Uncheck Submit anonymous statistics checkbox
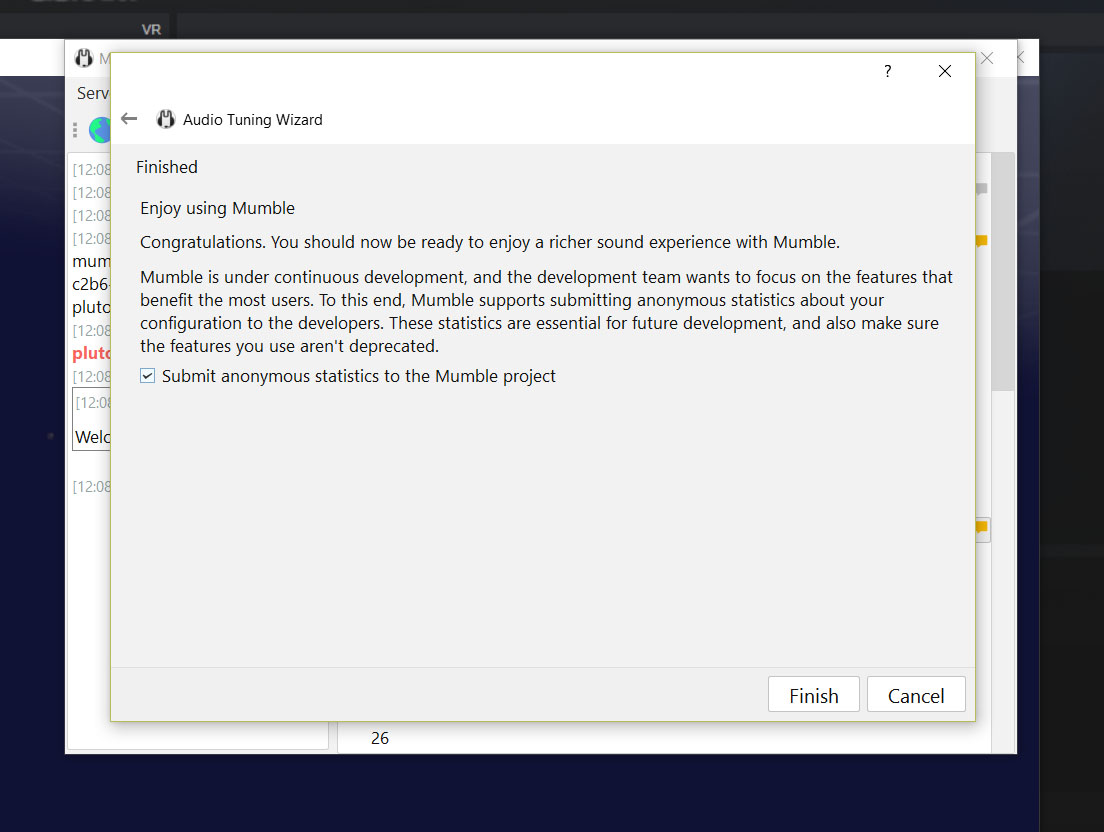 147,376
